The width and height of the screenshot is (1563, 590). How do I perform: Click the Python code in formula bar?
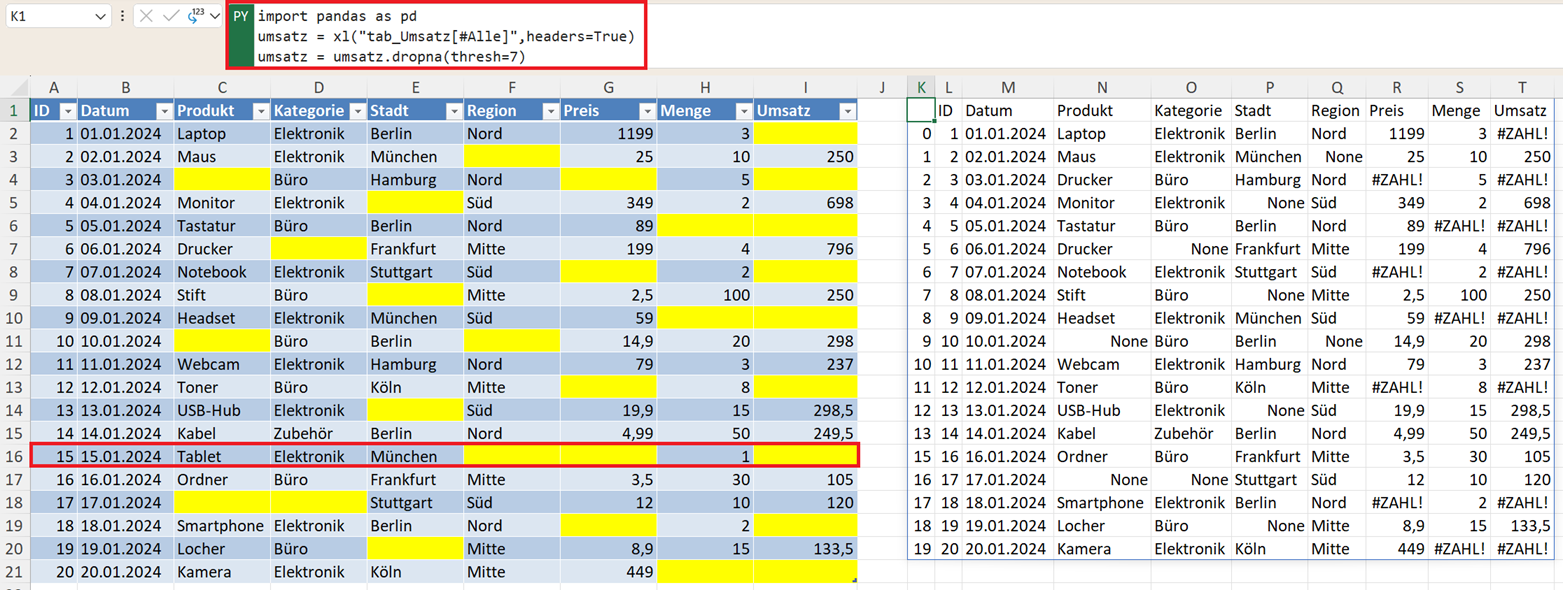coord(440,37)
